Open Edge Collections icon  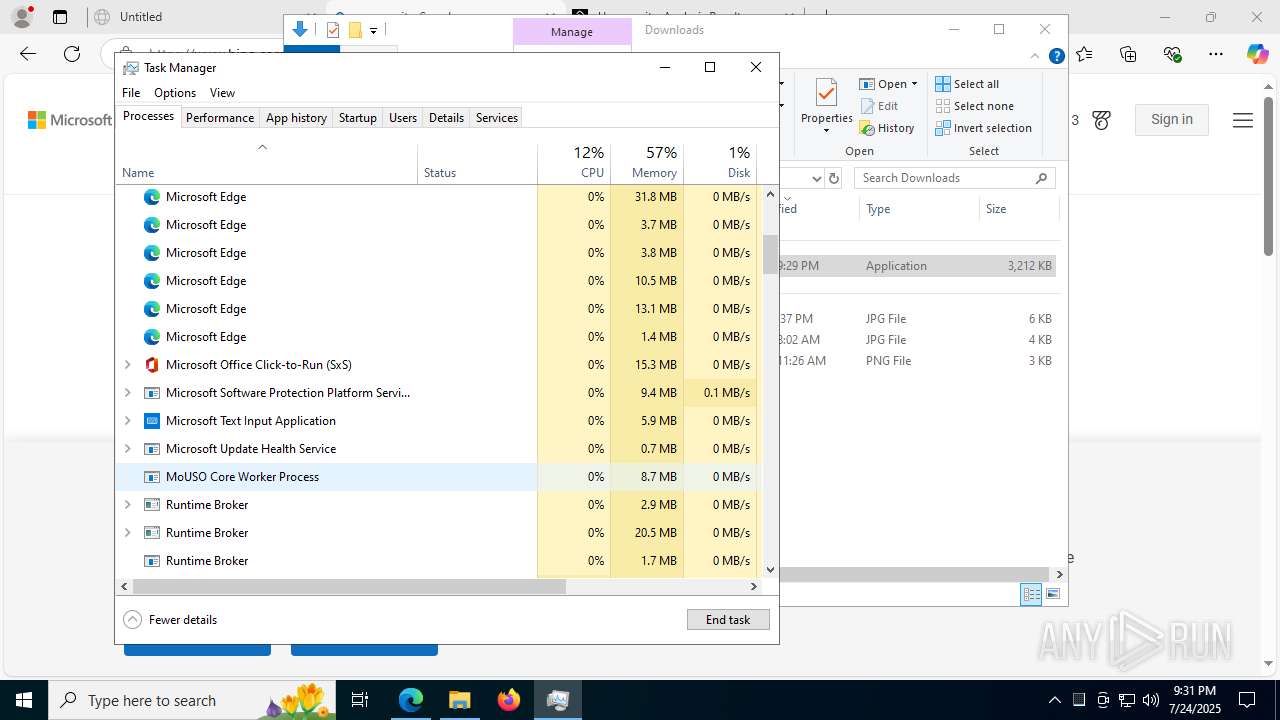pos(1128,54)
